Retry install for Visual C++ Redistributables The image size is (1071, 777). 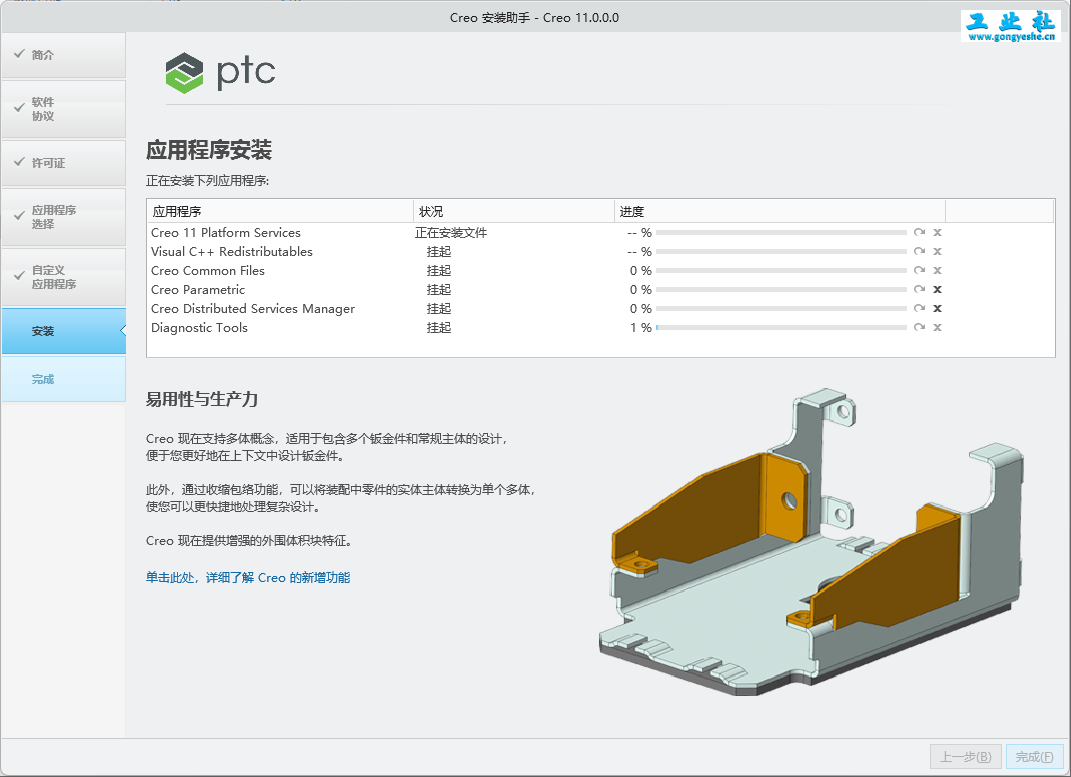point(919,251)
